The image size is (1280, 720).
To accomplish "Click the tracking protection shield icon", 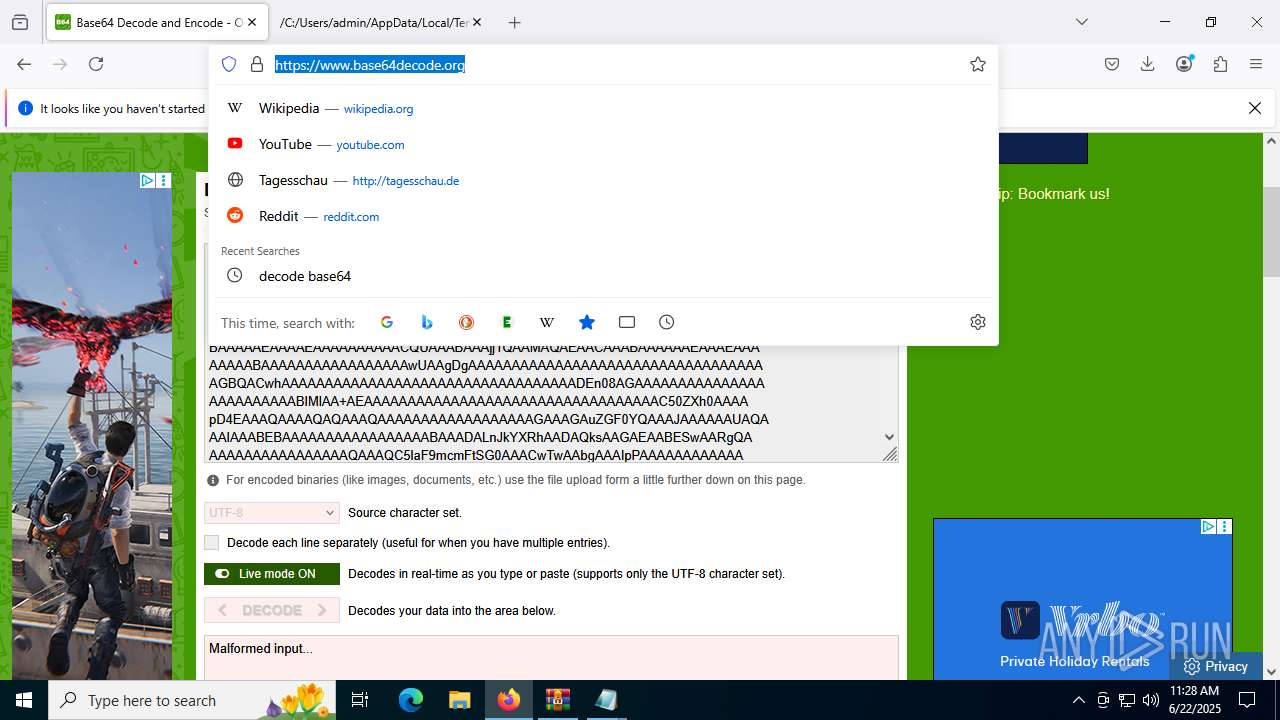I will point(229,64).
